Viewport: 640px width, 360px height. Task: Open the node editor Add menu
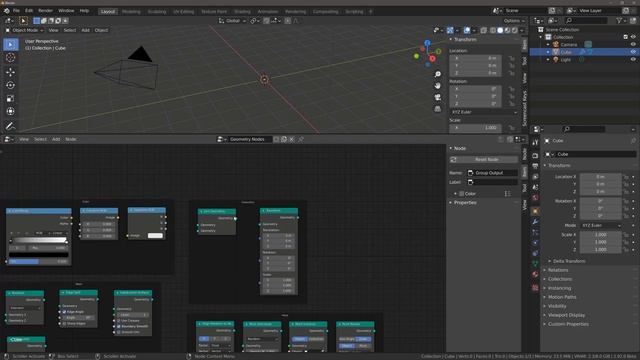click(x=56, y=139)
